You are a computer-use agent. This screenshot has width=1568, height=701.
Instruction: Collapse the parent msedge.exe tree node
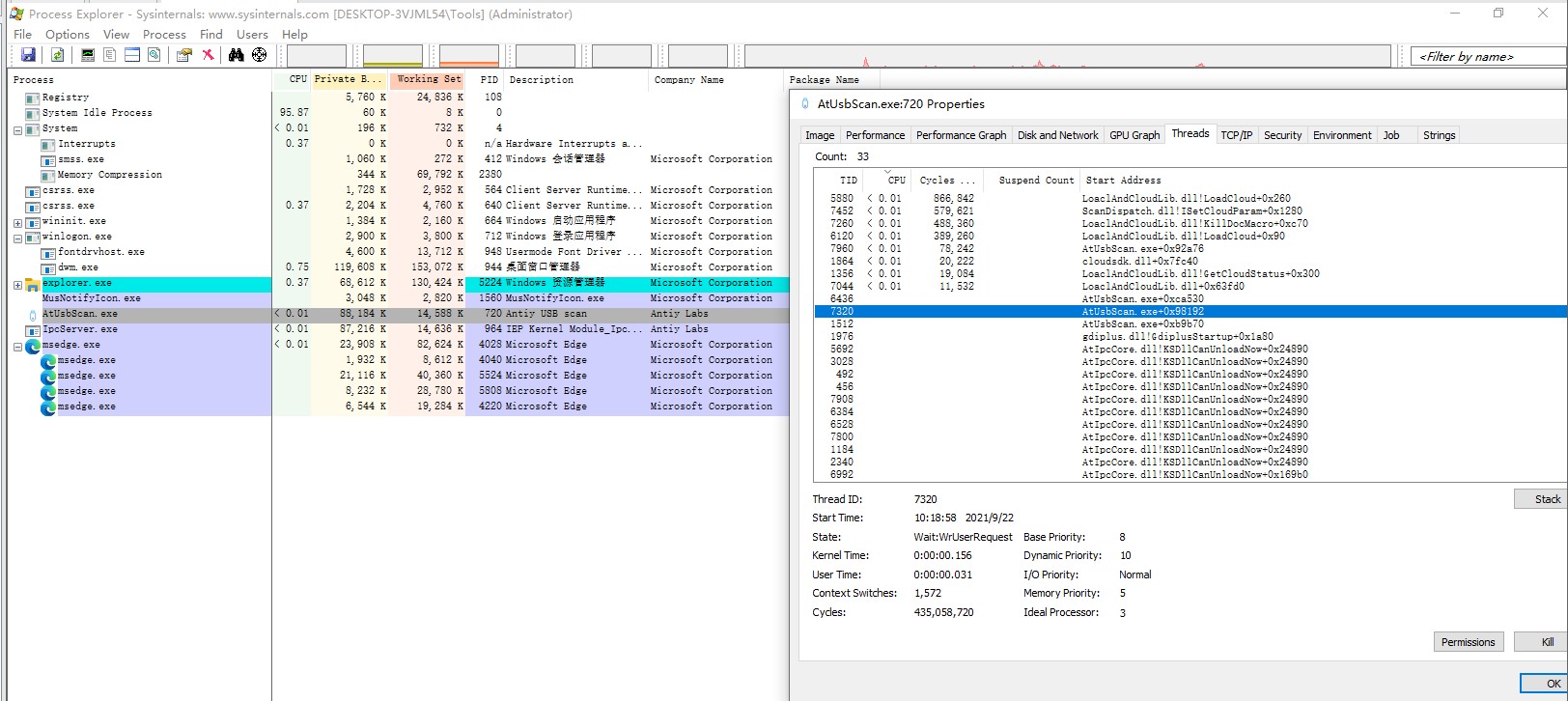point(17,346)
